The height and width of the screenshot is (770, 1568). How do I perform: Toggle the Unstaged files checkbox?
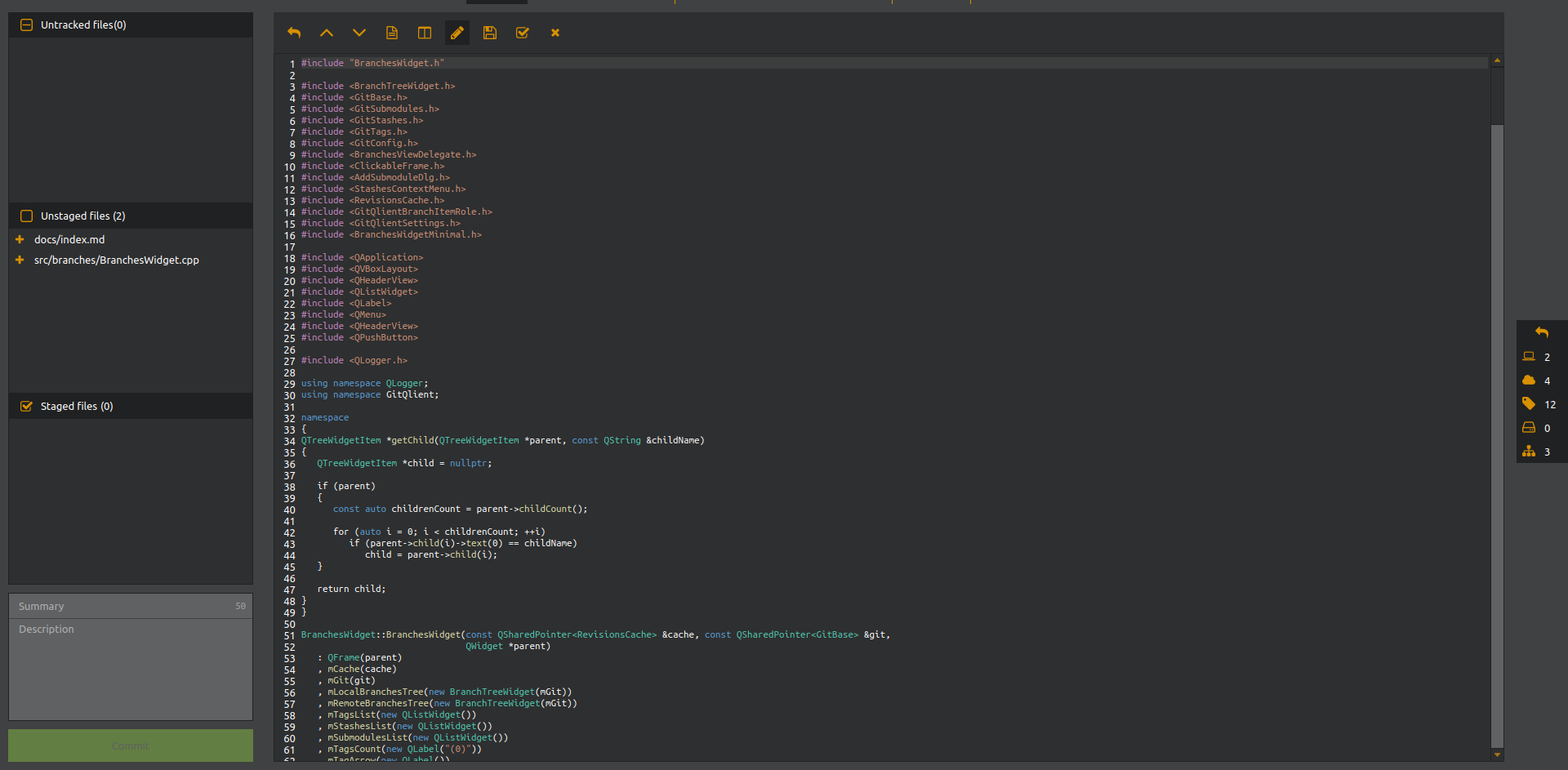27,216
